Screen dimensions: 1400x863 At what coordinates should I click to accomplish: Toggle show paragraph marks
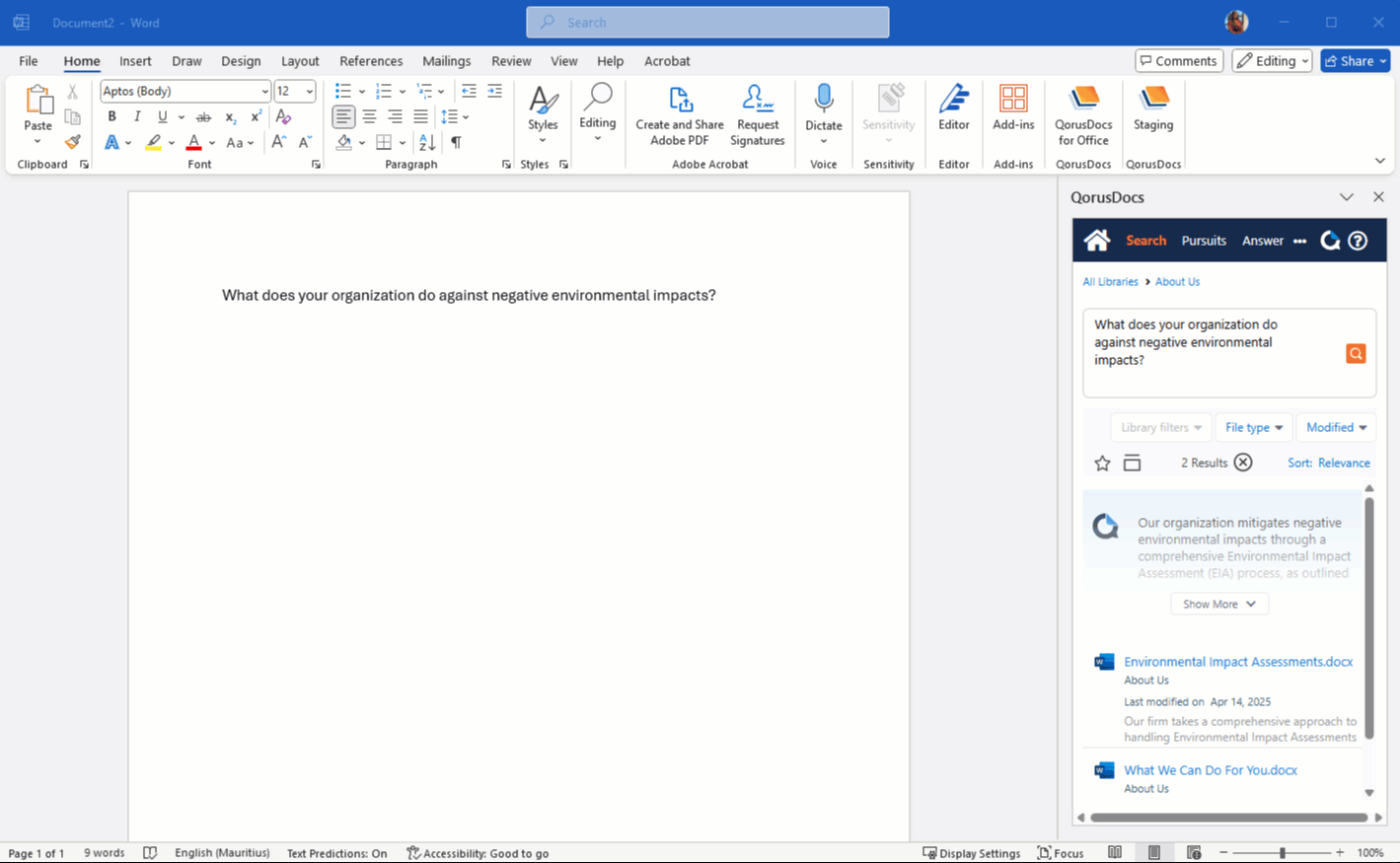point(456,143)
